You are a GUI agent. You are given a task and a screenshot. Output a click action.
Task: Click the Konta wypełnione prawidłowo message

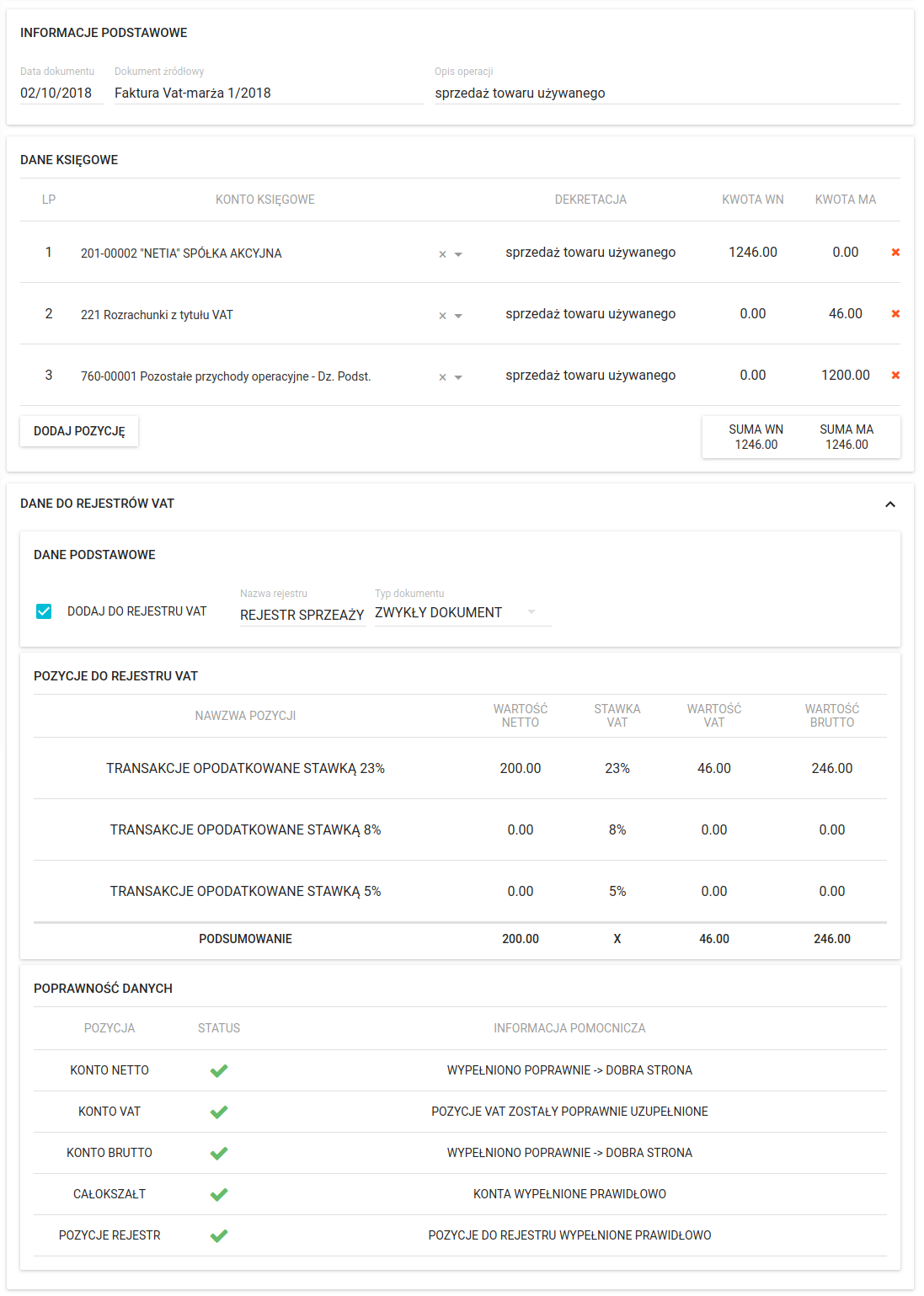pos(569,1194)
